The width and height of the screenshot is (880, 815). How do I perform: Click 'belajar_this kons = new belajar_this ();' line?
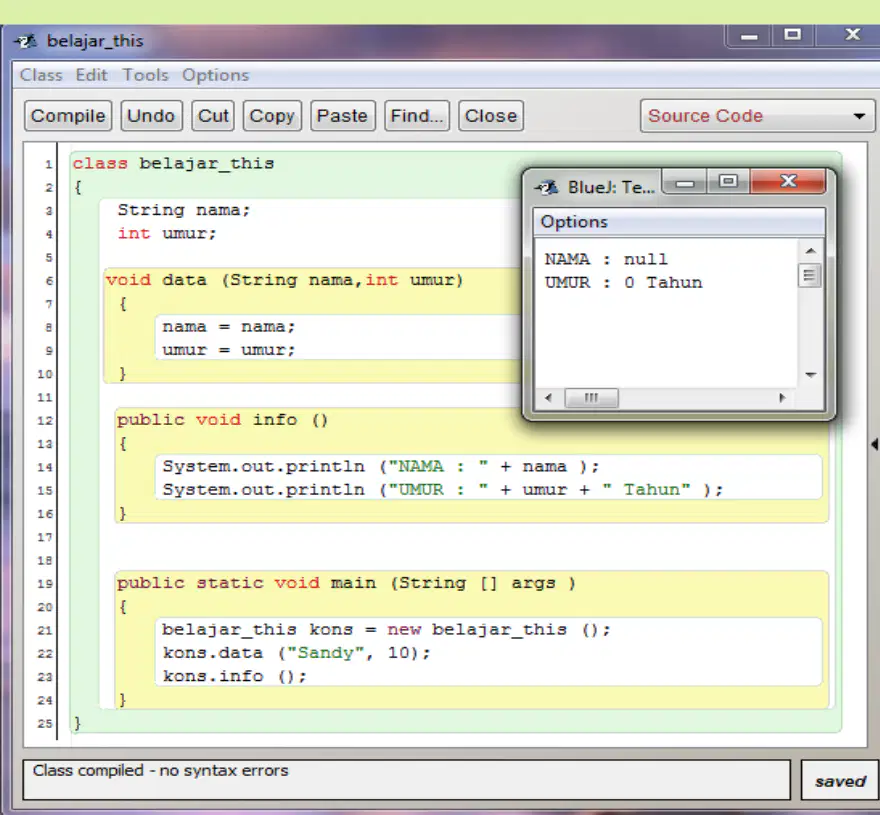click(x=386, y=629)
